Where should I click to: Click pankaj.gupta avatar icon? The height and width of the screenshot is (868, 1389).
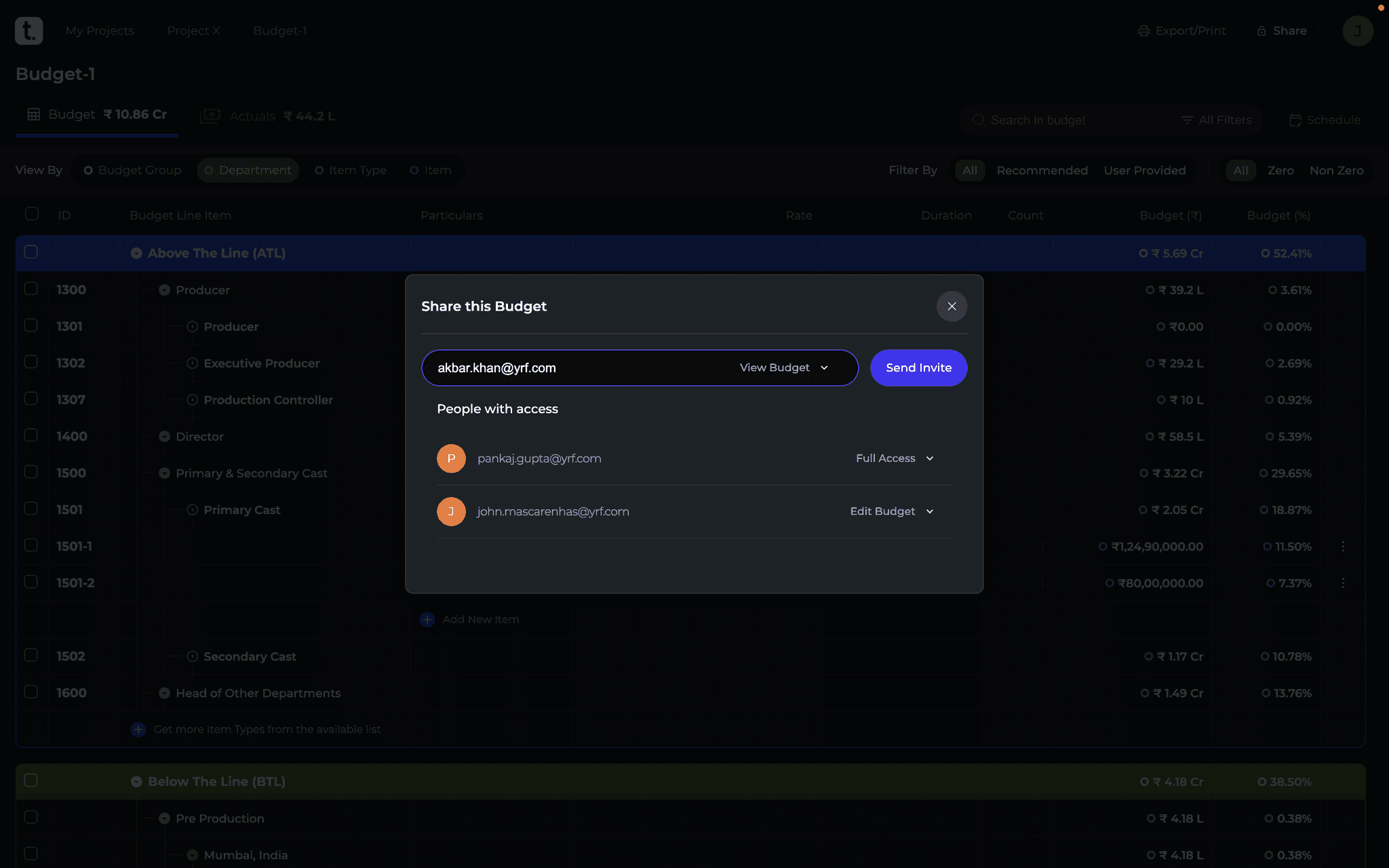[451, 458]
